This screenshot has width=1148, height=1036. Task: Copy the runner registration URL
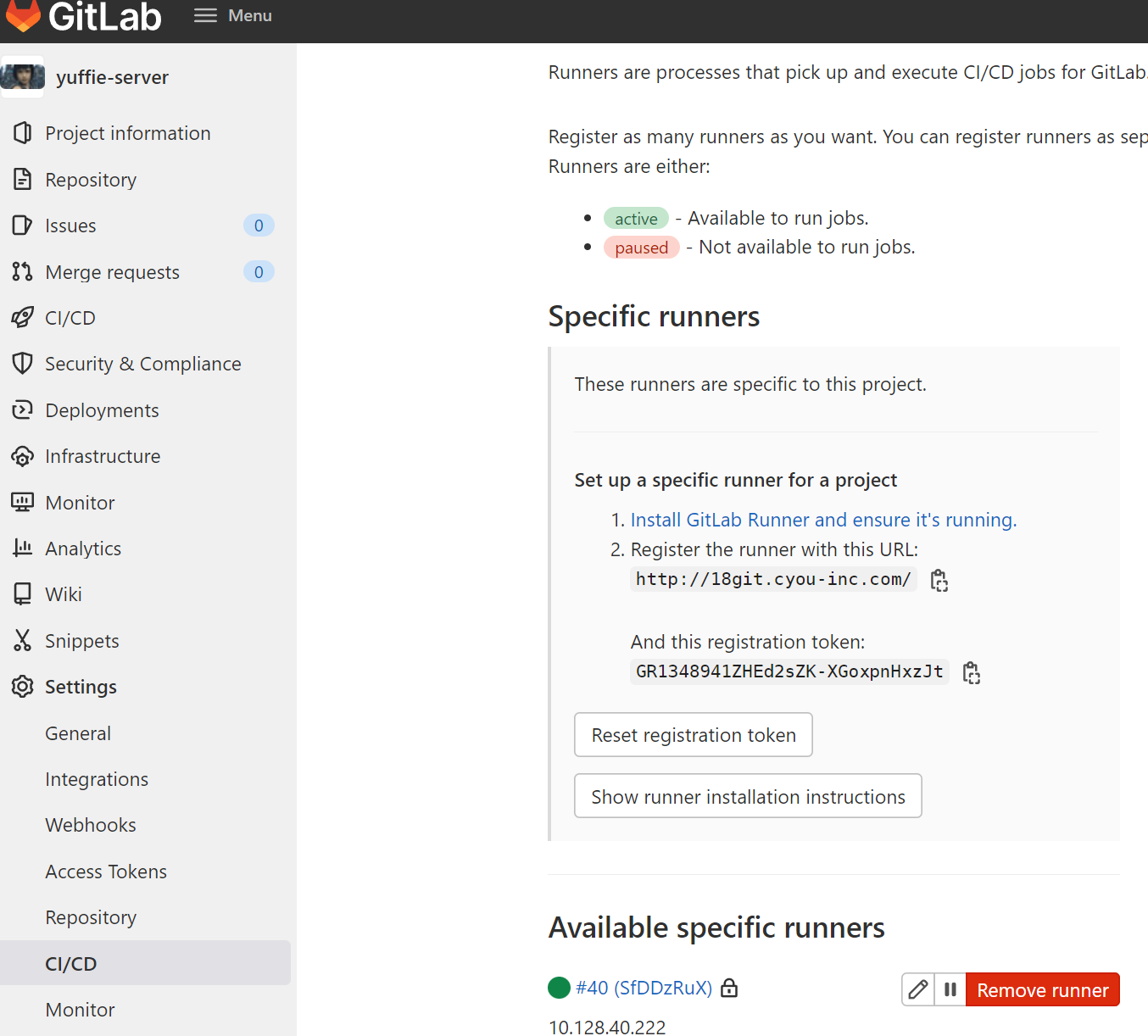coord(939,580)
